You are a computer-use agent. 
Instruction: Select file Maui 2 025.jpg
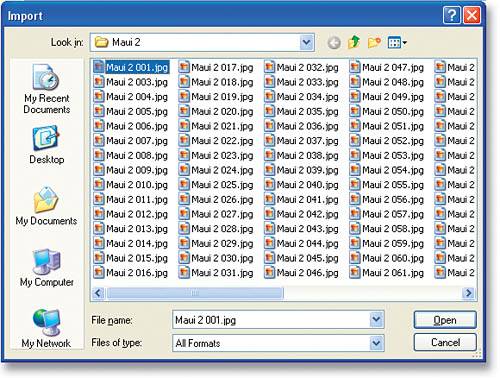[216, 185]
